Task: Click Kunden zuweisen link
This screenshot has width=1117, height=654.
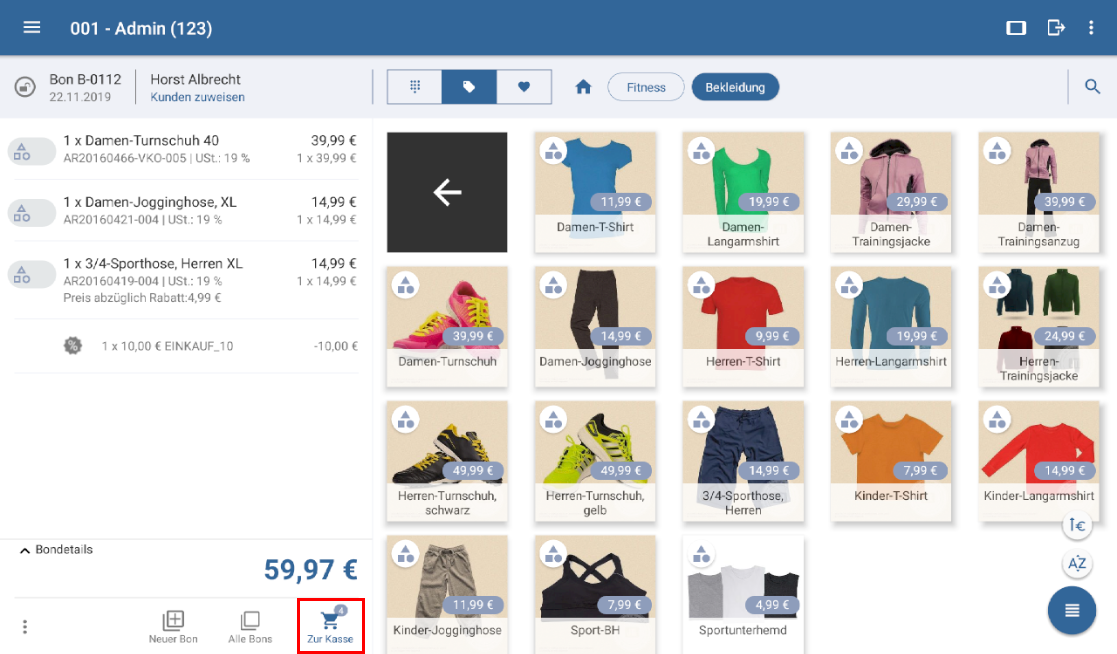Action: [x=197, y=98]
